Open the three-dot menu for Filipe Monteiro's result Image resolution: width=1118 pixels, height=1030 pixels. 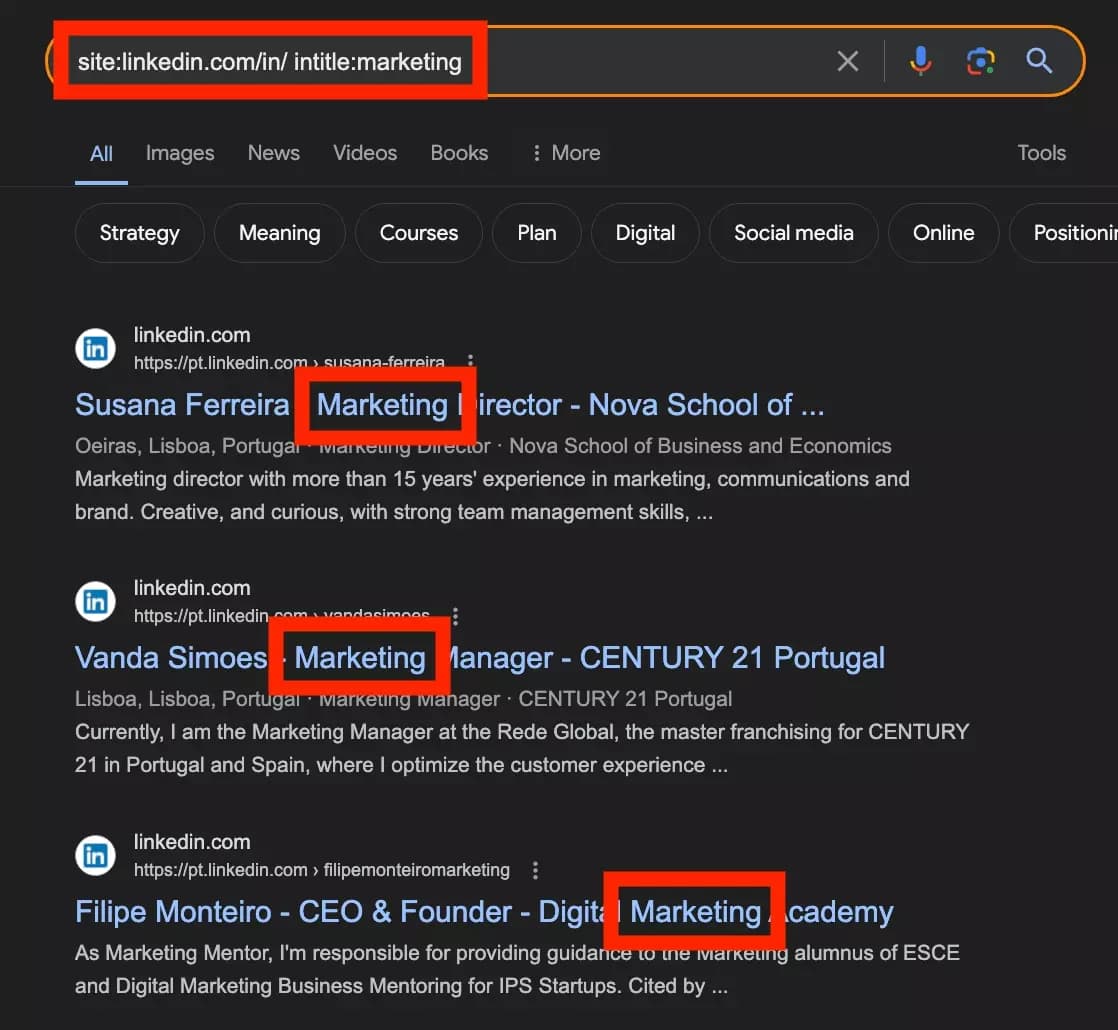point(535,870)
